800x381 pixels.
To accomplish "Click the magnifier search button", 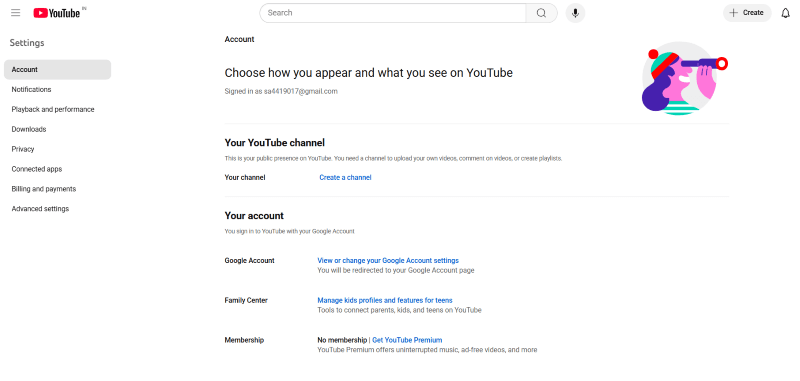I will 541,13.
